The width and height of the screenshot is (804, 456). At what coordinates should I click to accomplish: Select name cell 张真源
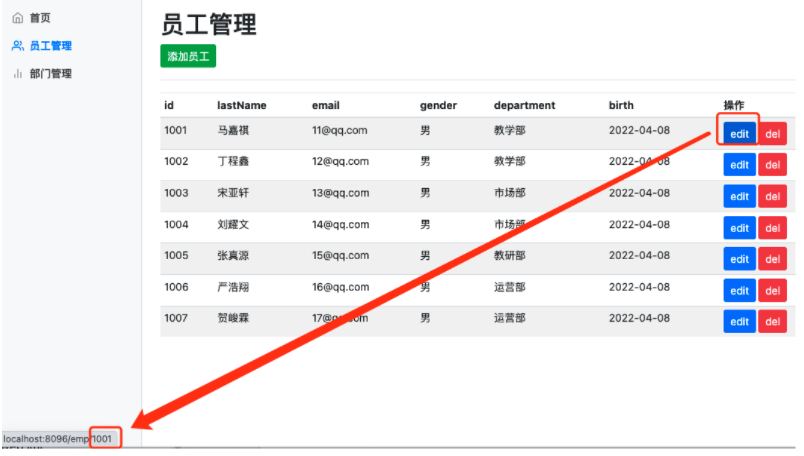(x=233, y=255)
